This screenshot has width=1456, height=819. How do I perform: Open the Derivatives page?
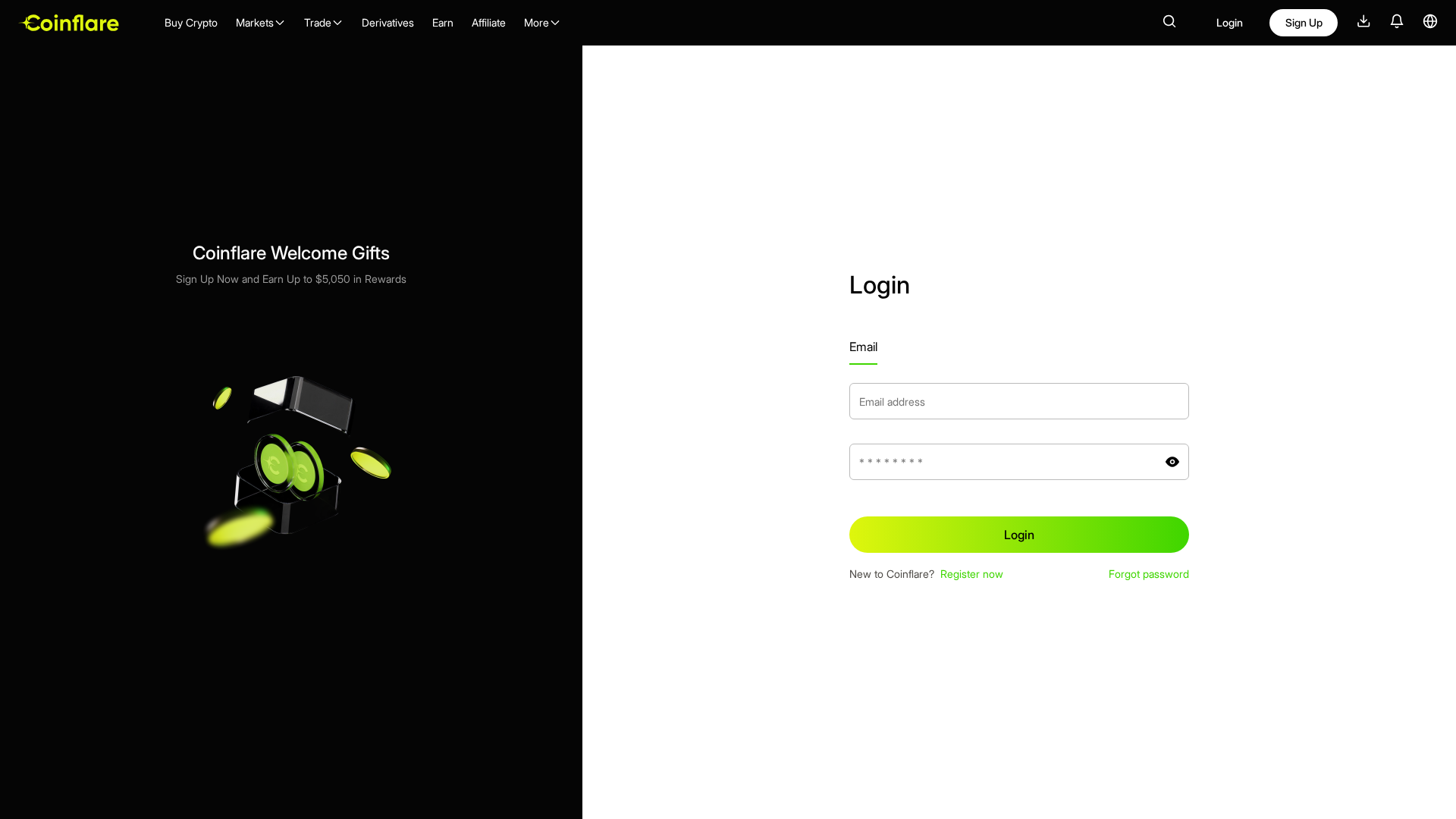point(387,23)
